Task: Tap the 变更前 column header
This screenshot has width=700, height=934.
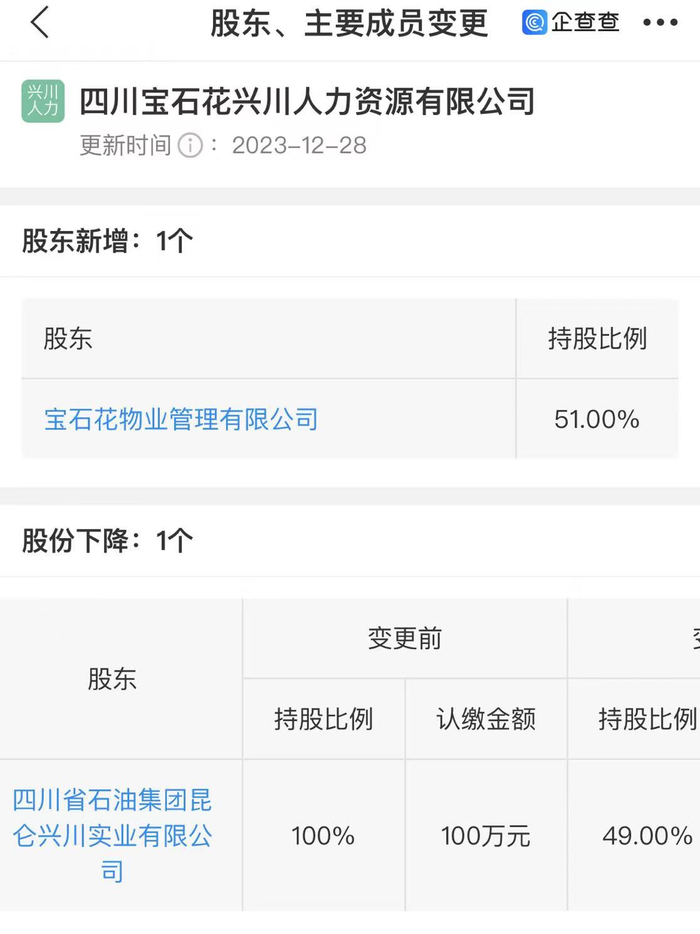Action: pyautogui.click(x=404, y=639)
